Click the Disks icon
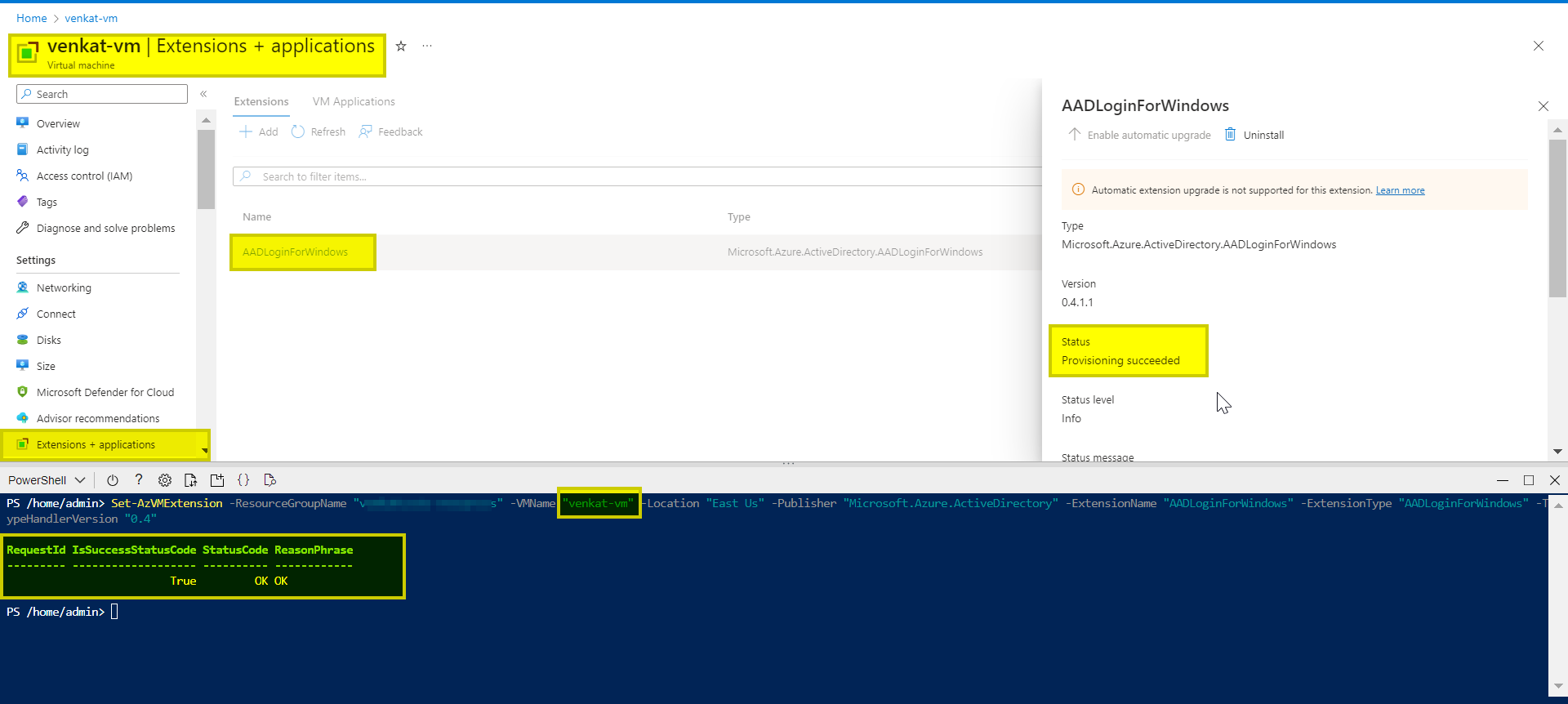1568x704 pixels. tap(23, 340)
